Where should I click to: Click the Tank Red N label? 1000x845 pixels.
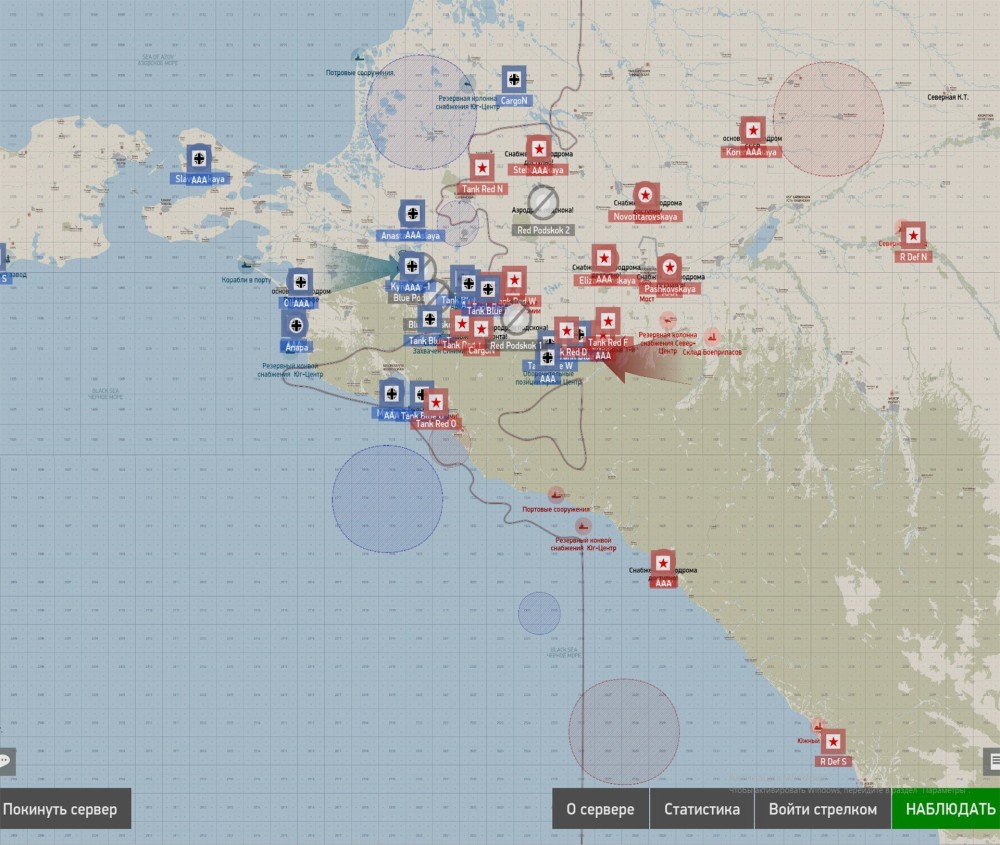coord(482,189)
